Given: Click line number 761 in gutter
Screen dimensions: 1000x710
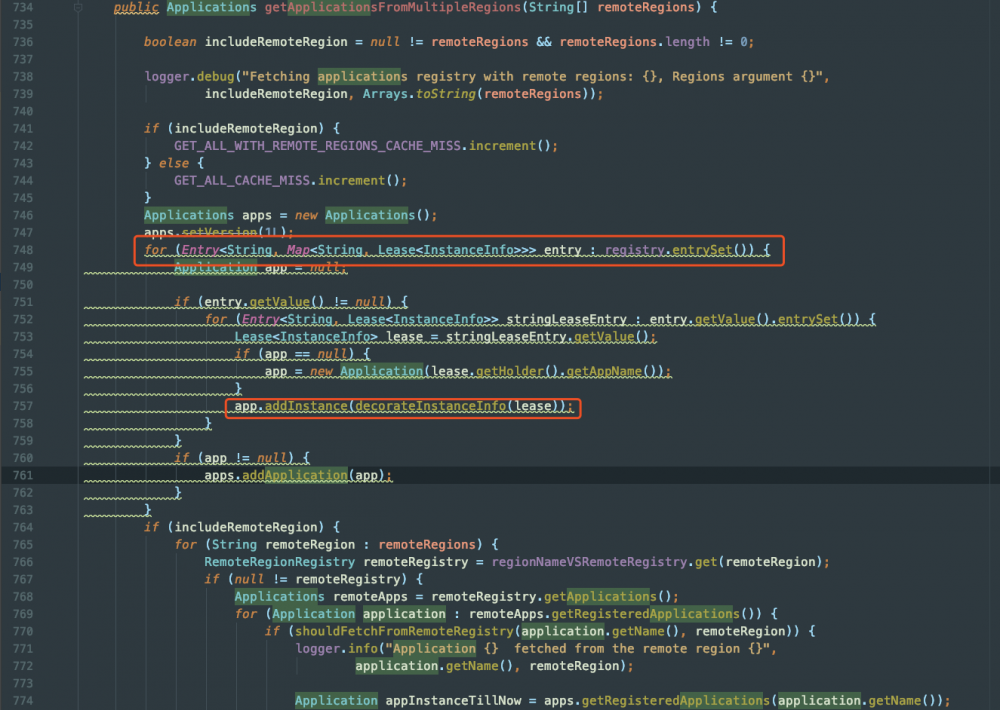Looking at the screenshot, I should click(22, 475).
